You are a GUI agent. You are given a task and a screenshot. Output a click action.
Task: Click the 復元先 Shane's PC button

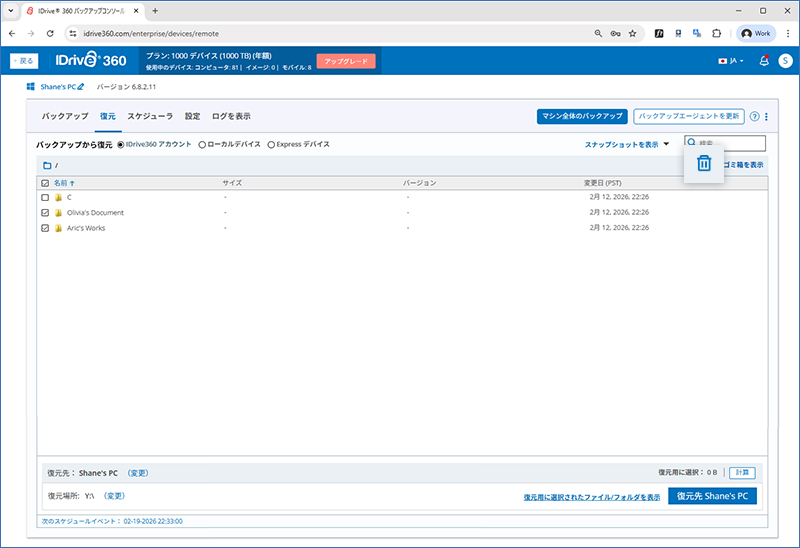(x=712, y=495)
